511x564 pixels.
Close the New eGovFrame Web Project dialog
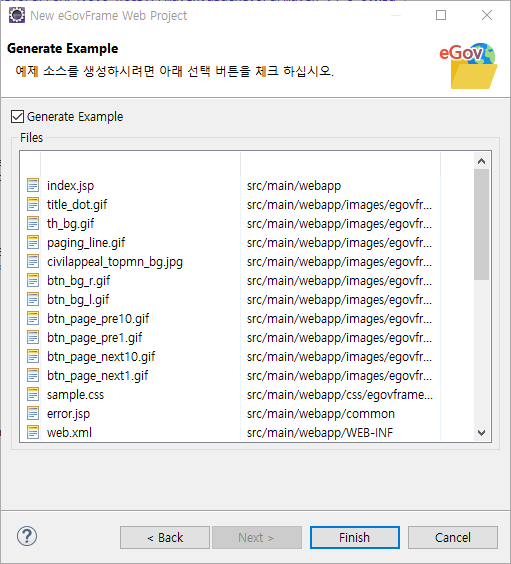point(487,15)
